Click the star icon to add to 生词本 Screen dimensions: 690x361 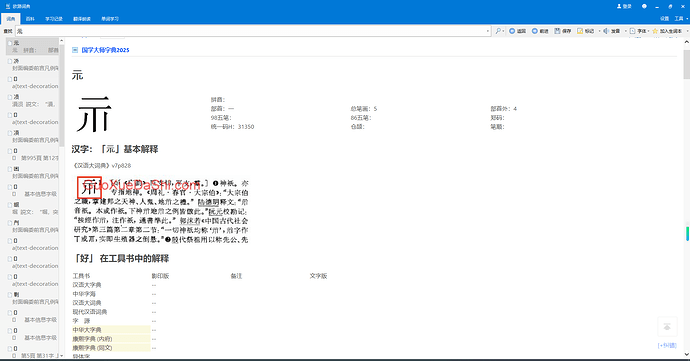point(655,31)
